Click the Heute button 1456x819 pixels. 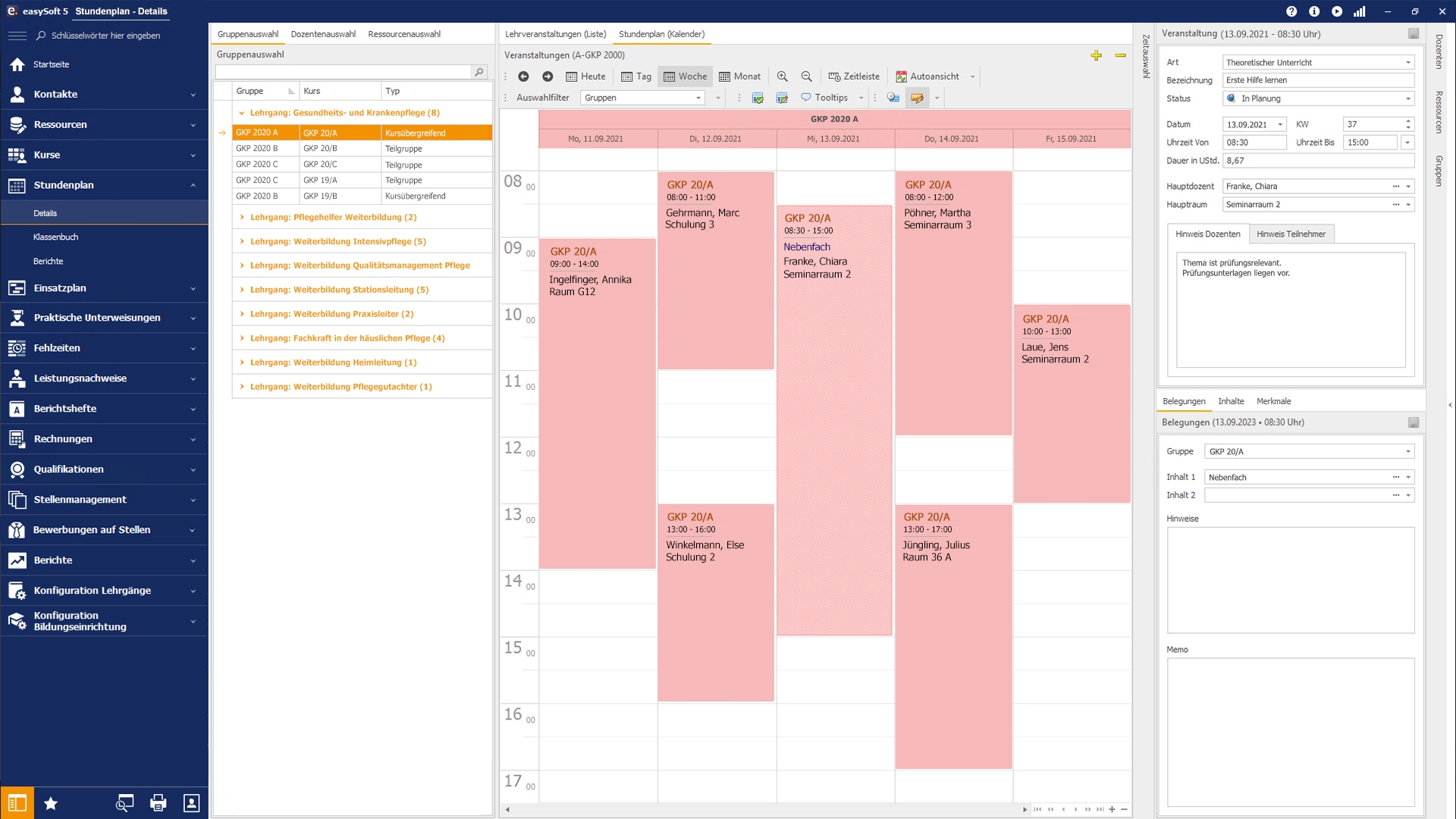click(585, 77)
